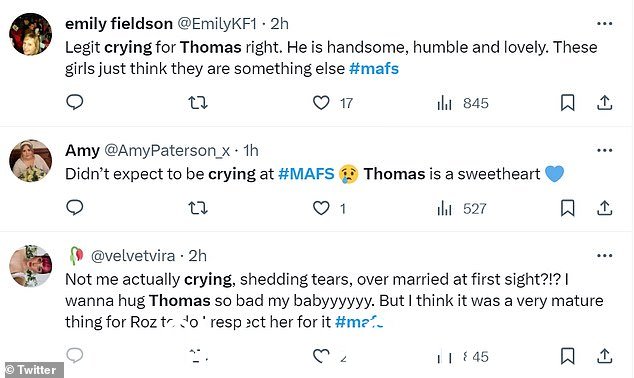This screenshot has height=378, width=634.
Task: Retweet emily fieldson's tweet
Action: pyautogui.click(x=198, y=103)
